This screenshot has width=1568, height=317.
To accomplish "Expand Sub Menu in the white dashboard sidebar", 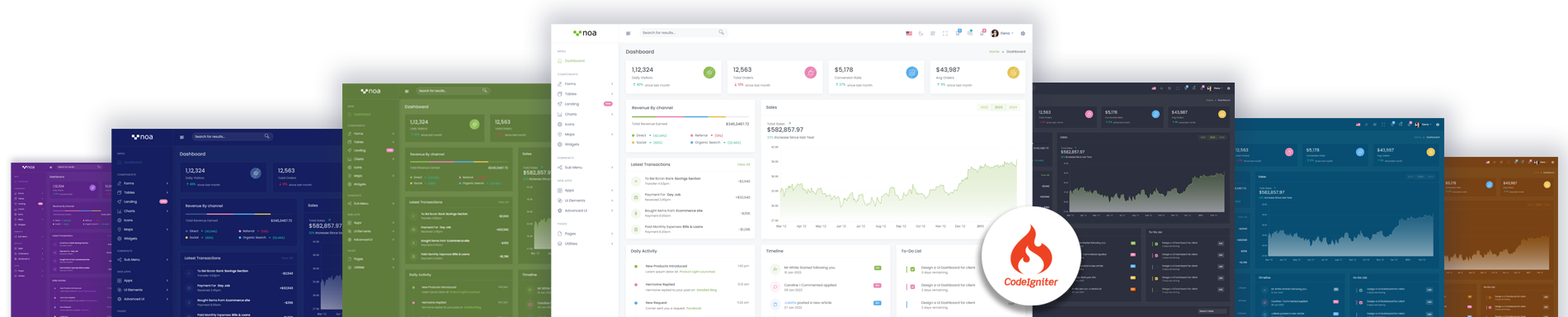I will [586, 168].
